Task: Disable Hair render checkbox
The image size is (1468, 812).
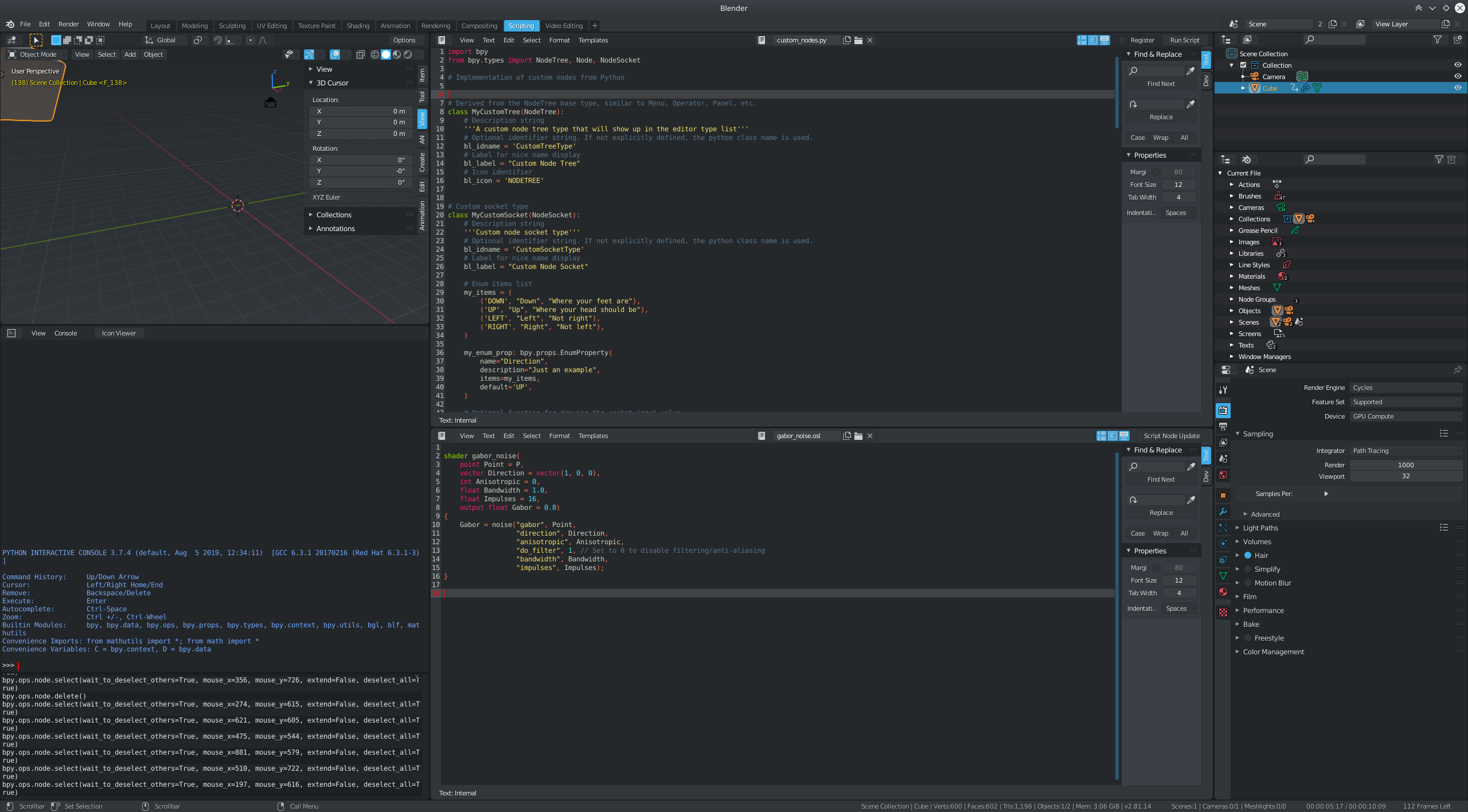Action: click(x=1248, y=555)
